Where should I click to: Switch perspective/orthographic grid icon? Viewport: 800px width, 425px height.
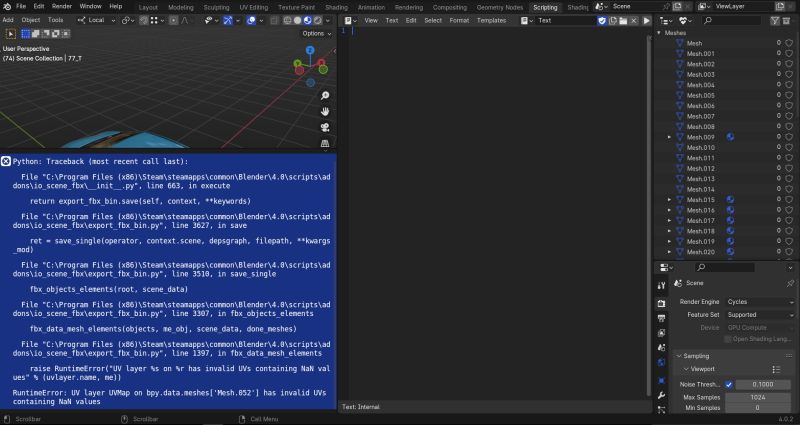(x=325, y=143)
